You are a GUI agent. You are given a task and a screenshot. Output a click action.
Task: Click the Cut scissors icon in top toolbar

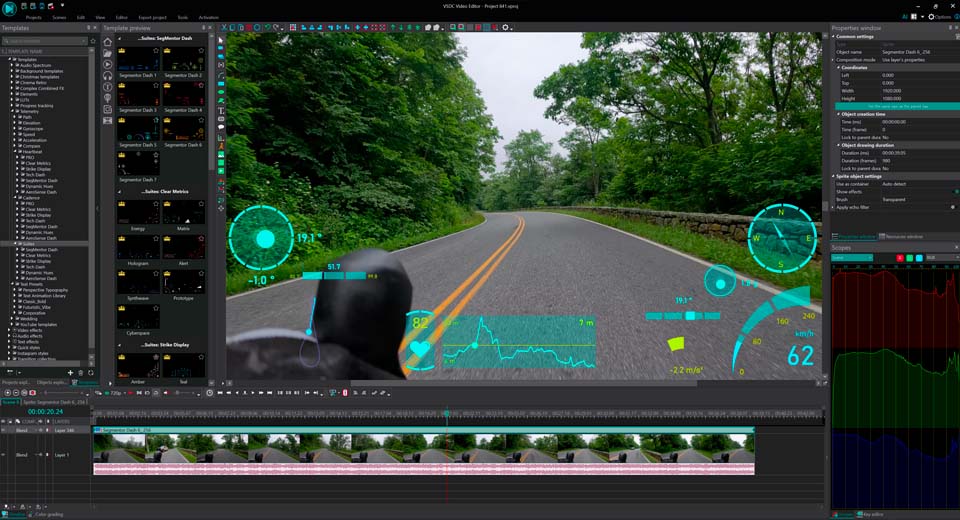(224, 28)
